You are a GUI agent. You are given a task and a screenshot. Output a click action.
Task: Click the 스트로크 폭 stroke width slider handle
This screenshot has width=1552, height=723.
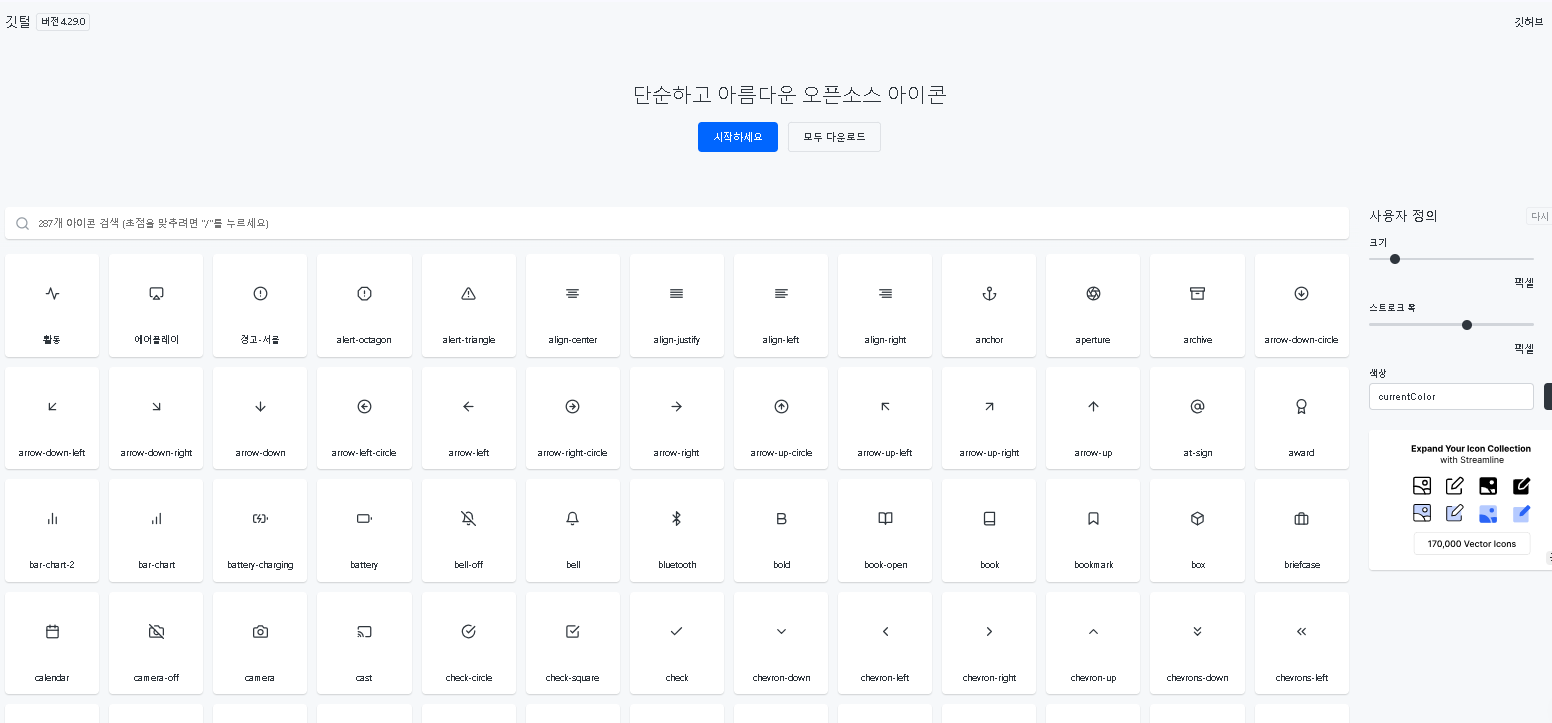[1467, 325]
